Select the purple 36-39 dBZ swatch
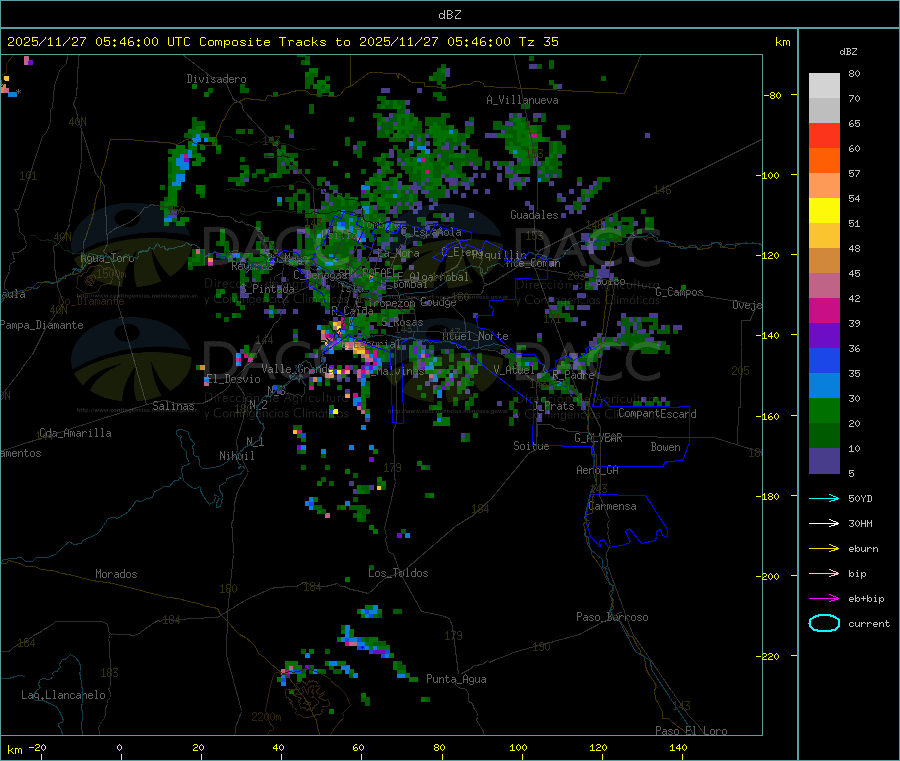900x761 pixels. click(x=824, y=336)
